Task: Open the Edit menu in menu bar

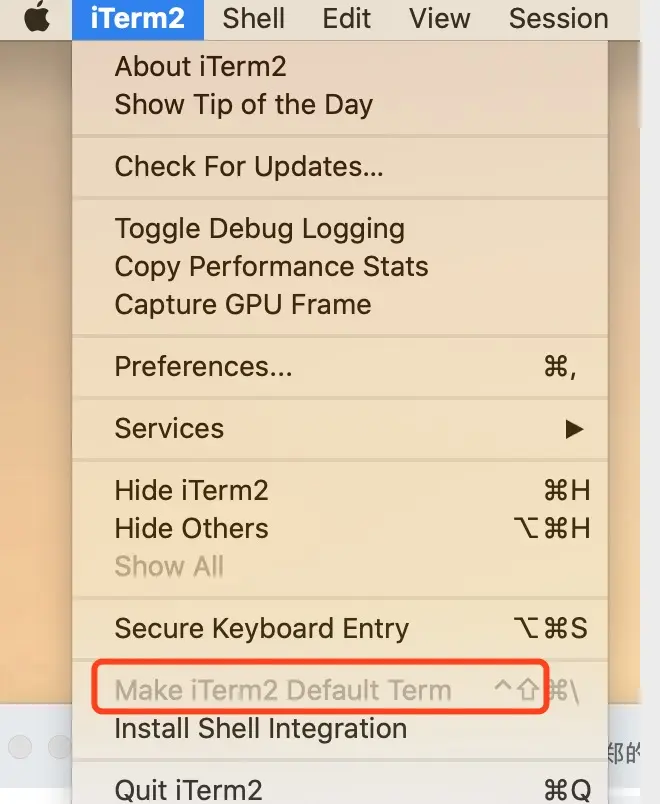Action: click(347, 18)
